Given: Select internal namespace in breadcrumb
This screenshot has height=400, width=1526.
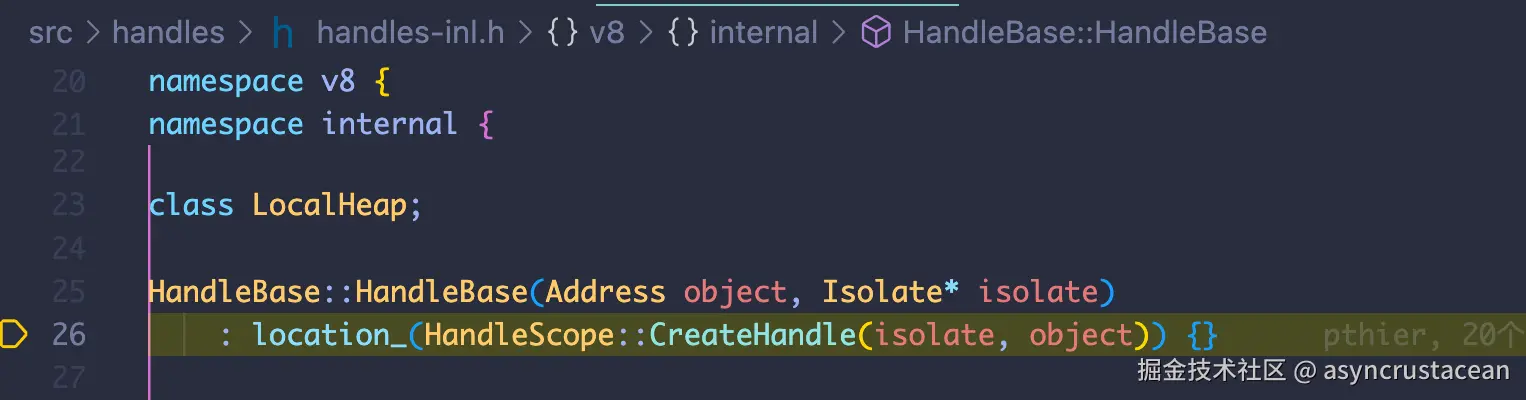Looking at the screenshot, I should tap(763, 33).
